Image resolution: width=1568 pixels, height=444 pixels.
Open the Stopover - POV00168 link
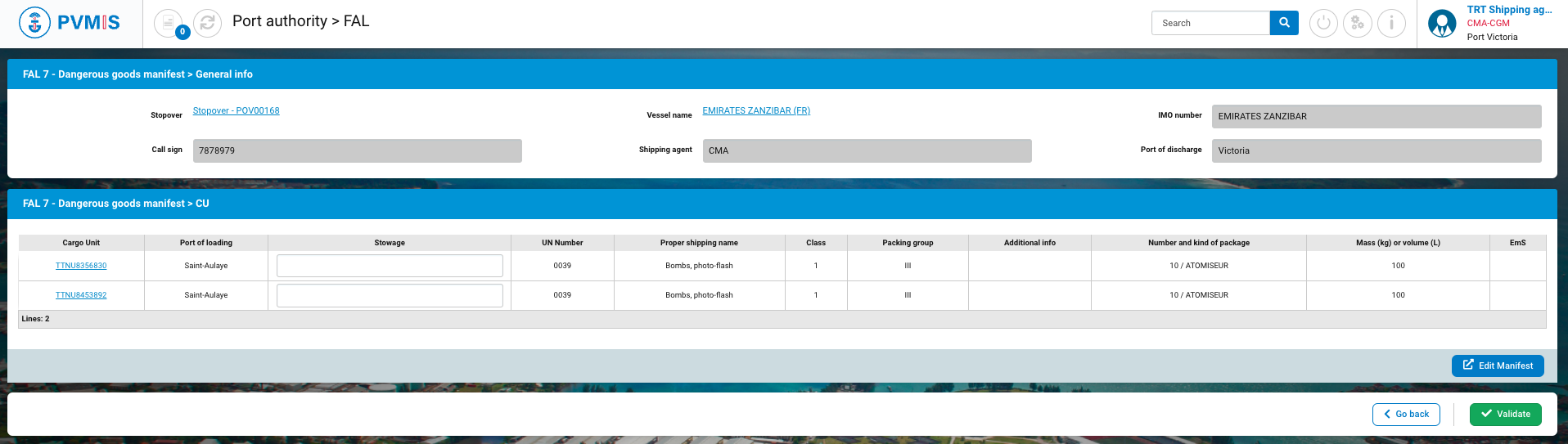[x=236, y=110]
